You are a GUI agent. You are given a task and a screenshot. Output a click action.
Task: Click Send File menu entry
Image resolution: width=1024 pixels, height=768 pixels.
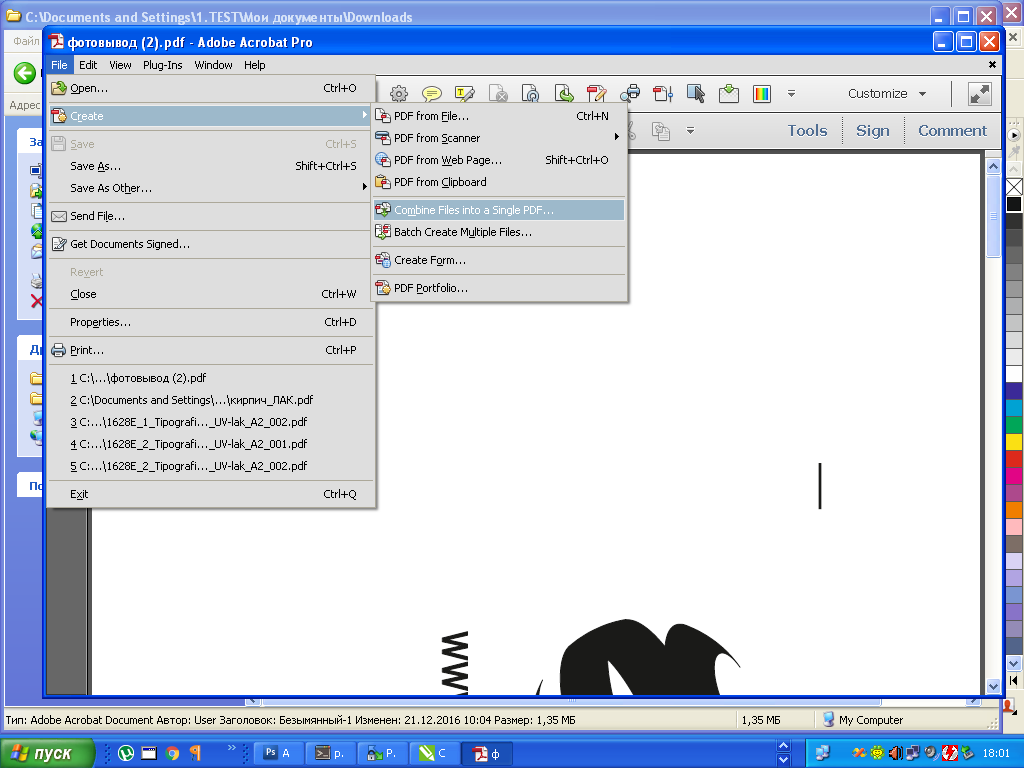pos(209,216)
